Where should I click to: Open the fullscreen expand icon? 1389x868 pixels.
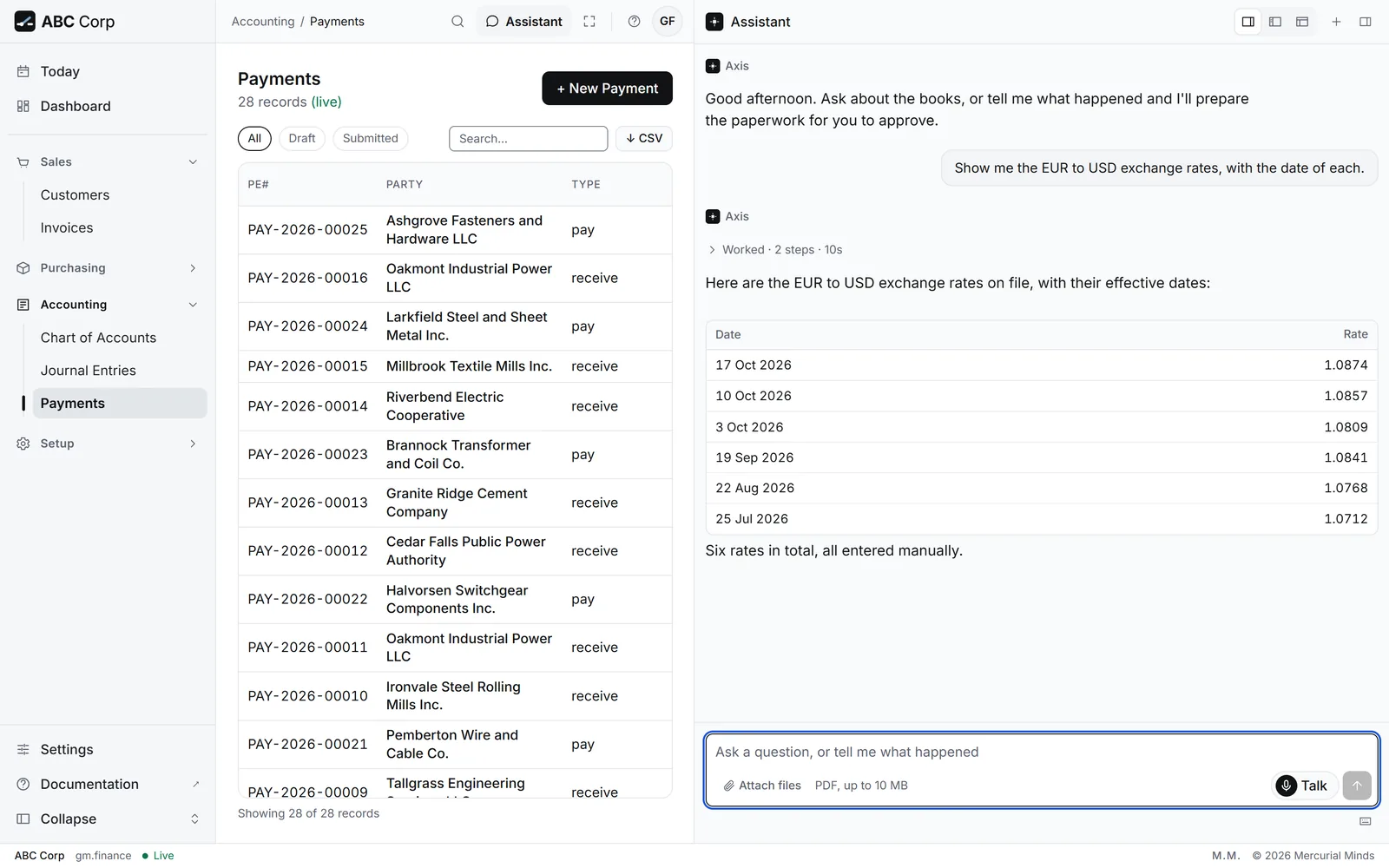[589, 22]
